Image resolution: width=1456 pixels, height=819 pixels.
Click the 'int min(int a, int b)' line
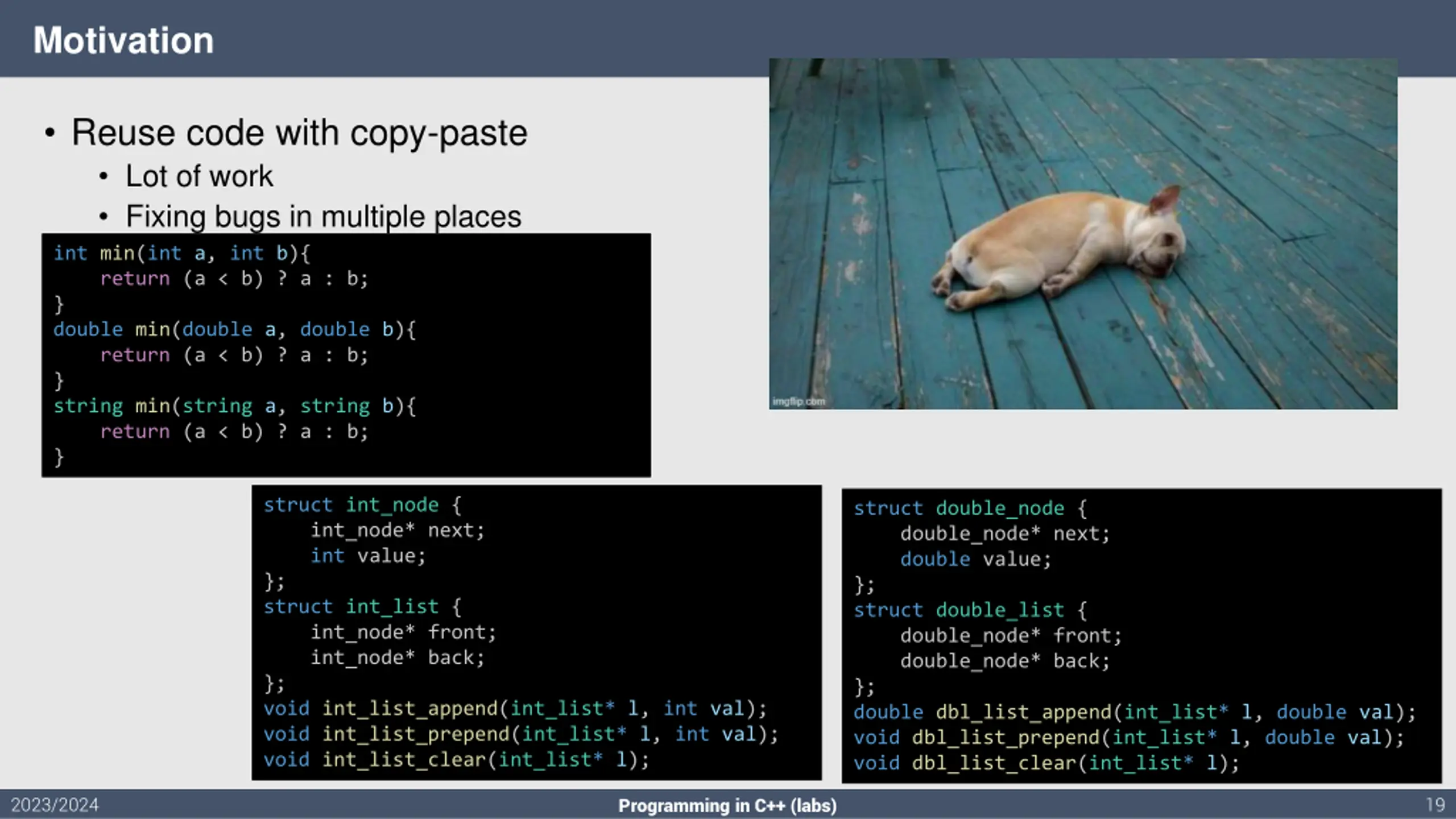[x=182, y=253]
